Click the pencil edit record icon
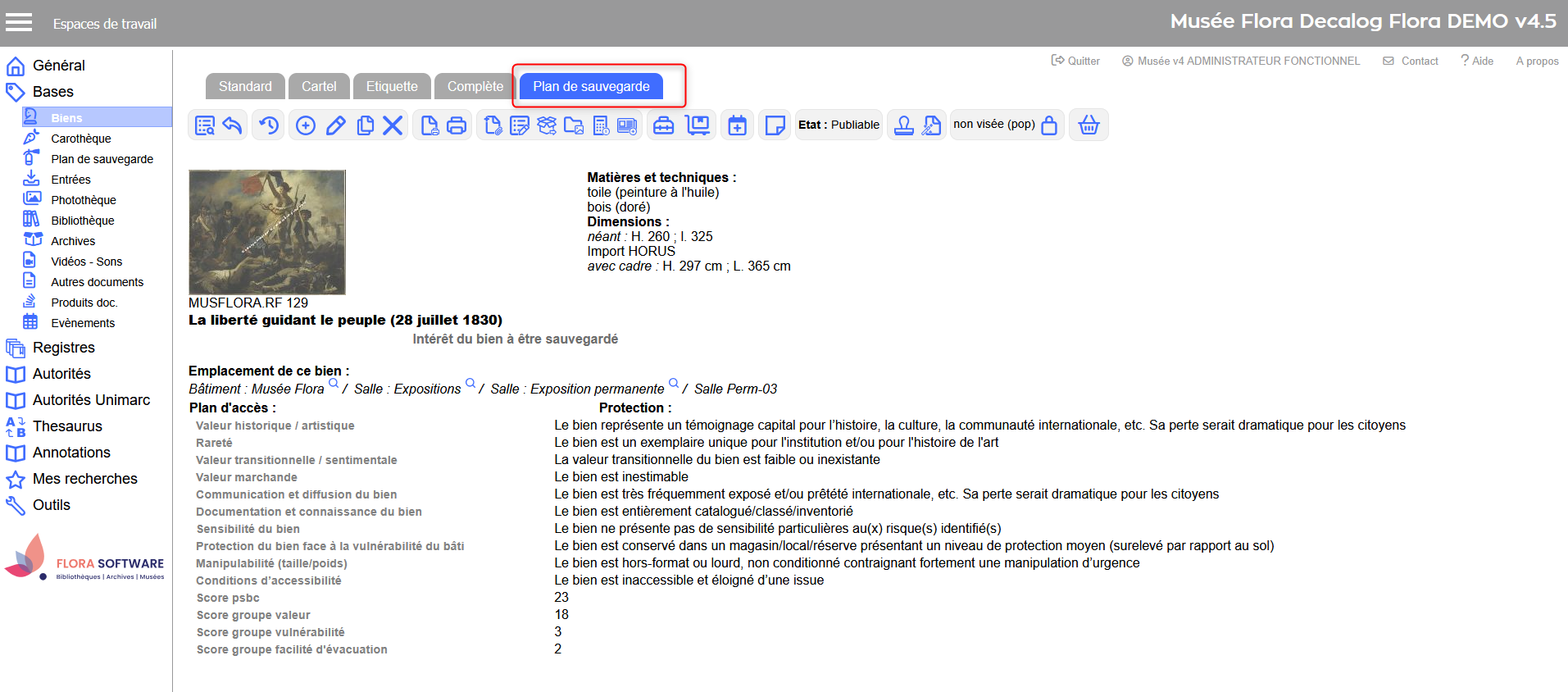1568x692 pixels. tap(335, 125)
